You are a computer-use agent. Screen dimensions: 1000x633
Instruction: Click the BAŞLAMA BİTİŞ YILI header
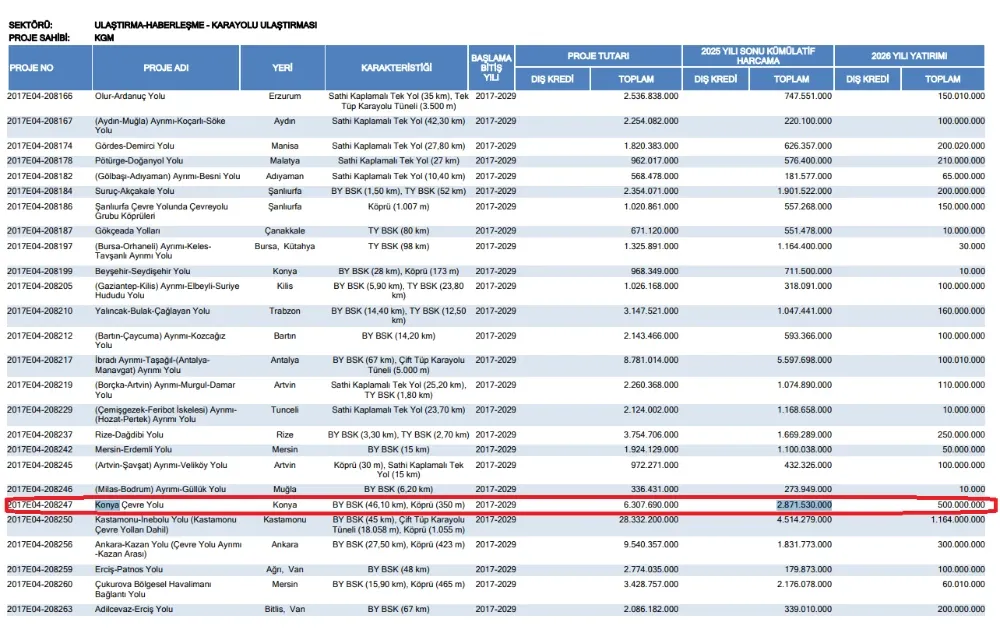point(492,67)
